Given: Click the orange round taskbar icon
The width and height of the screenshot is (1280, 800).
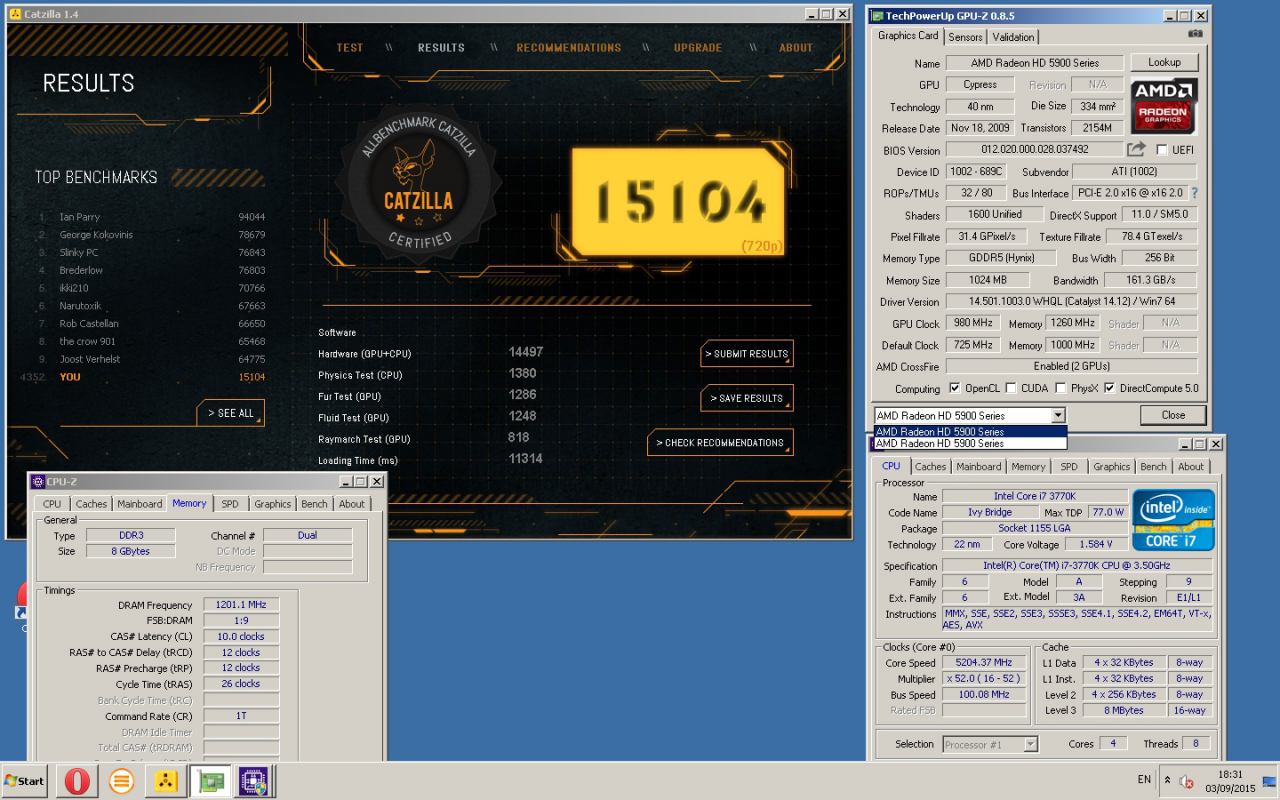Looking at the screenshot, I should [121, 781].
